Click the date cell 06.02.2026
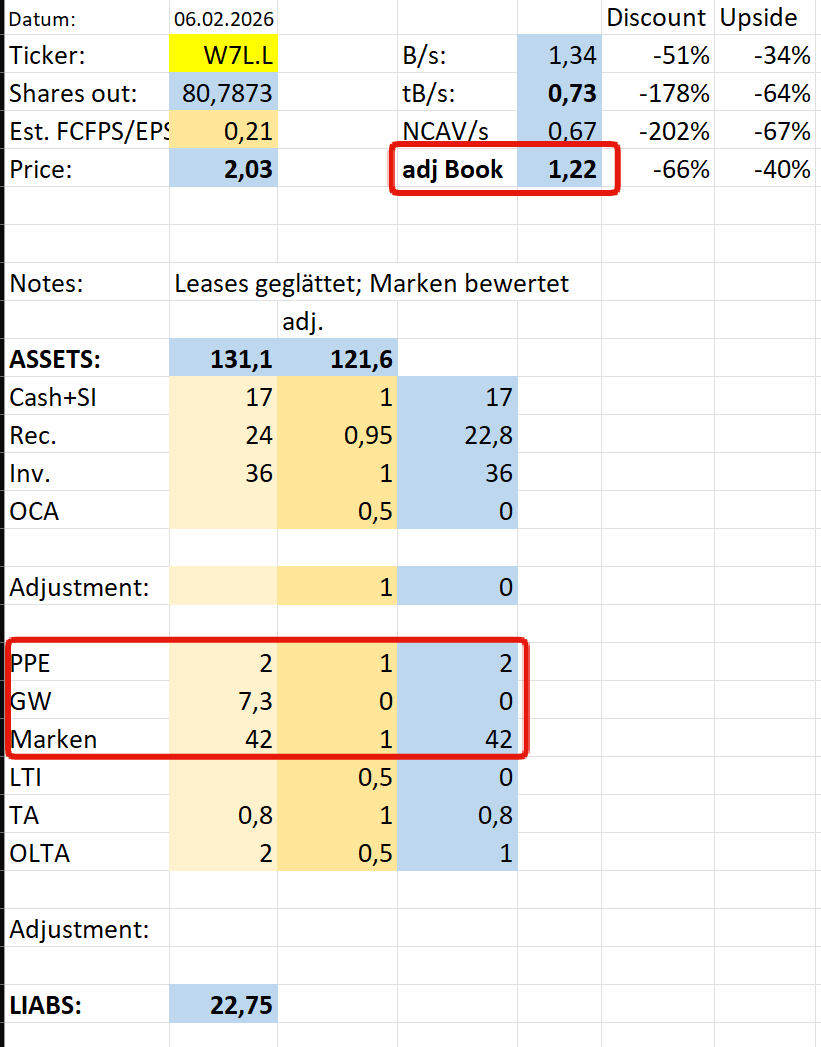The width and height of the screenshot is (821, 1047). click(224, 19)
